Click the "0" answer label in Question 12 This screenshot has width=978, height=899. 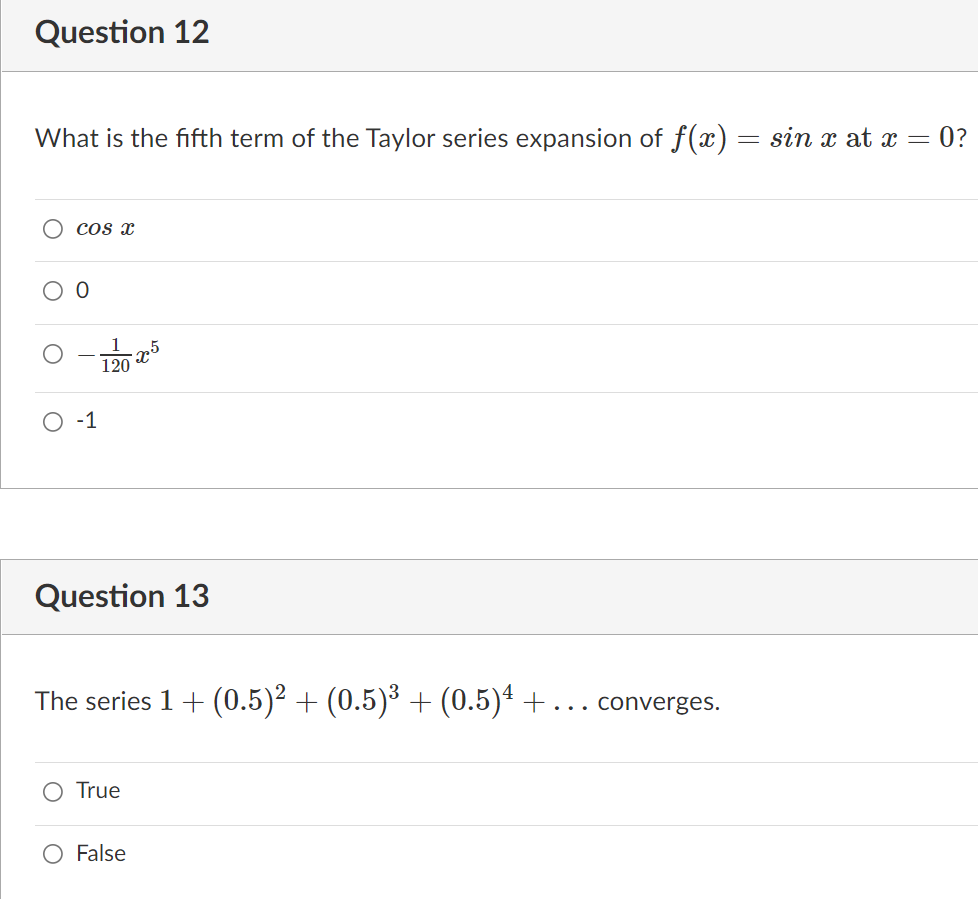click(x=82, y=291)
